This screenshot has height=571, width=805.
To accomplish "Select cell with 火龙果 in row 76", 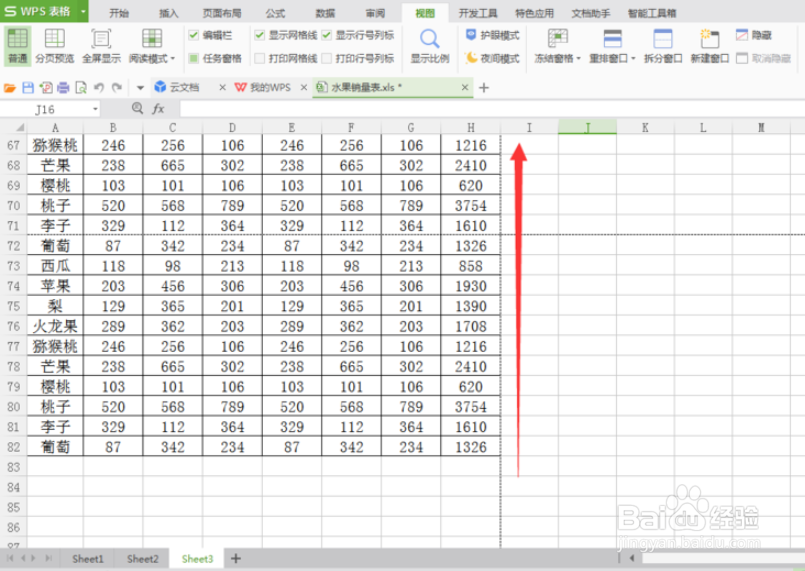I will point(55,326).
